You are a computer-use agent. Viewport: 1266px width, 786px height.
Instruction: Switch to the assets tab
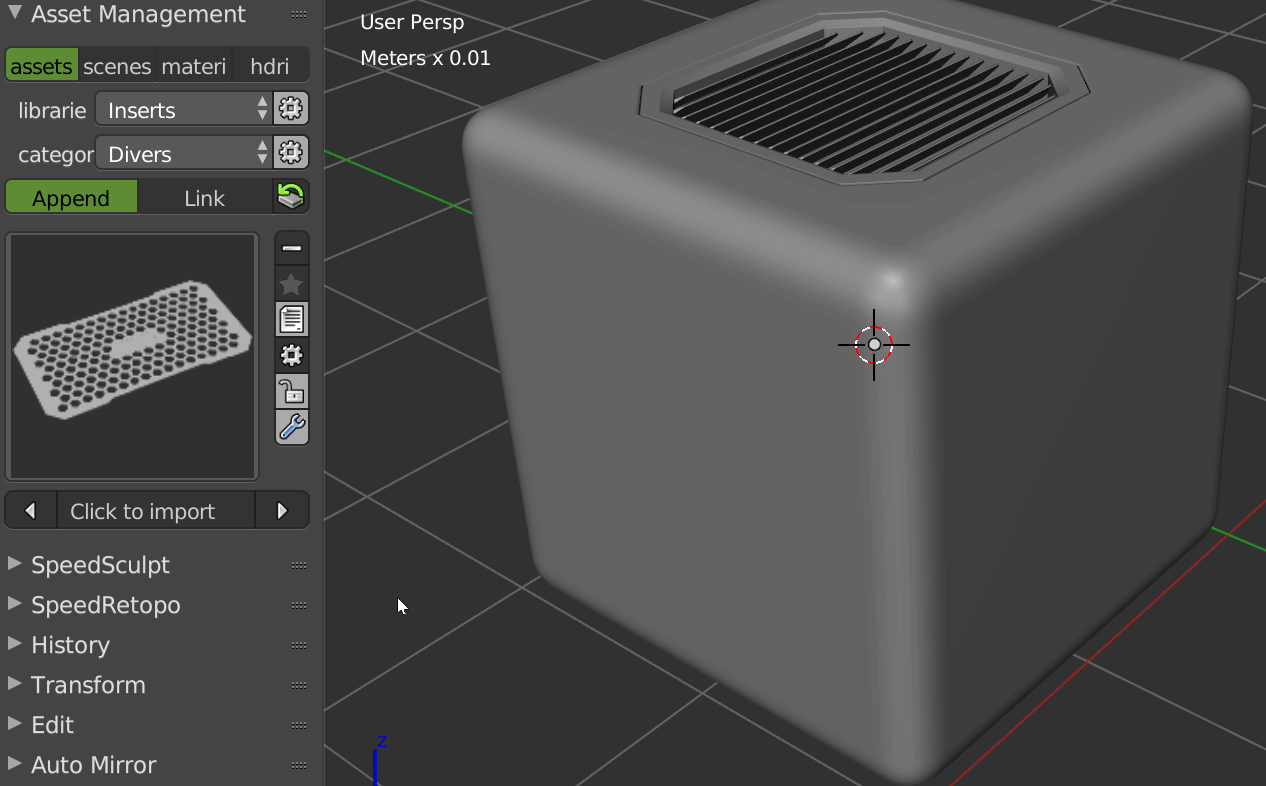point(42,65)
